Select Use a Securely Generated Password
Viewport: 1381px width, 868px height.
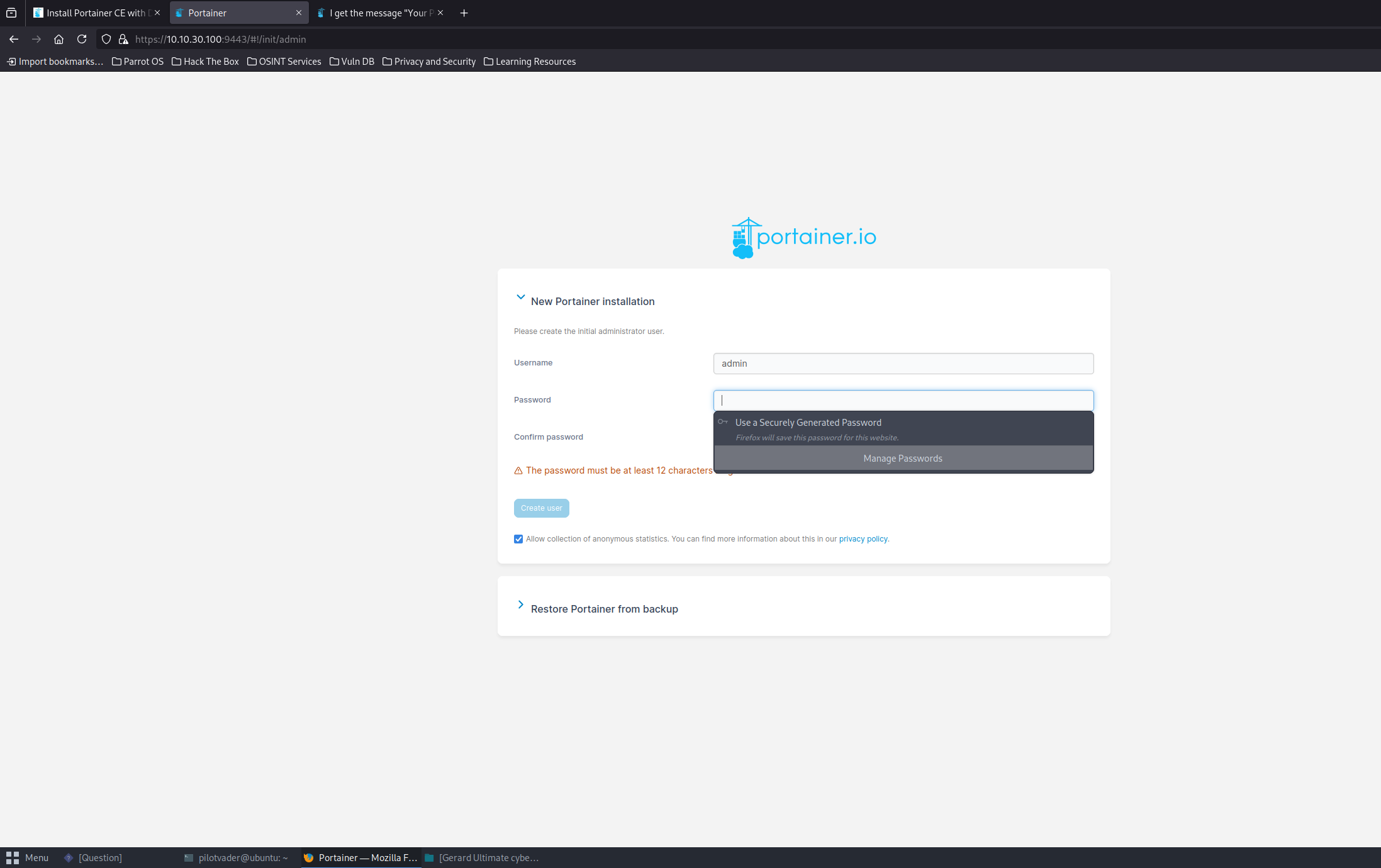pos(808,423)
